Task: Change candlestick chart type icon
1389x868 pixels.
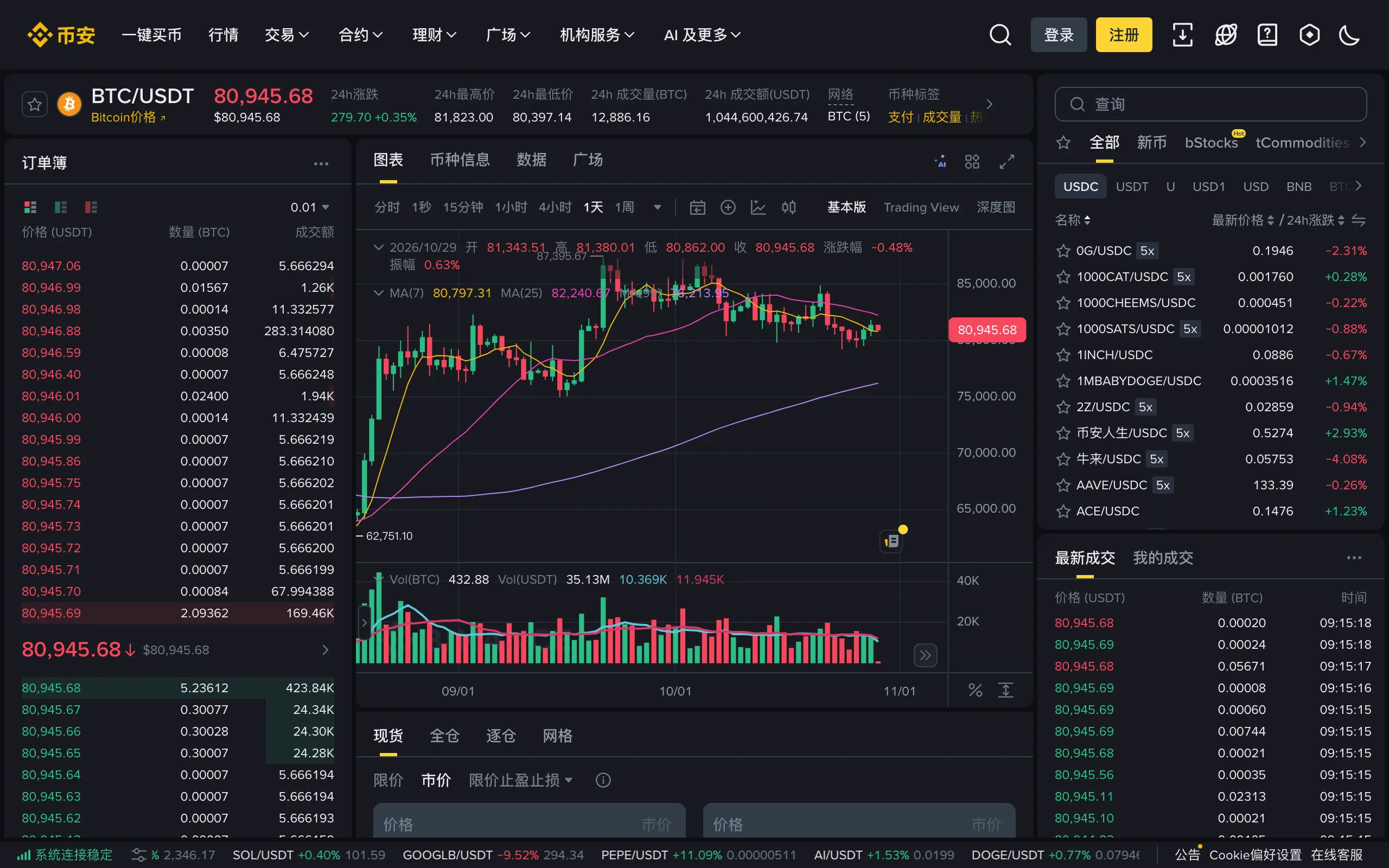Action: [788, 207]
